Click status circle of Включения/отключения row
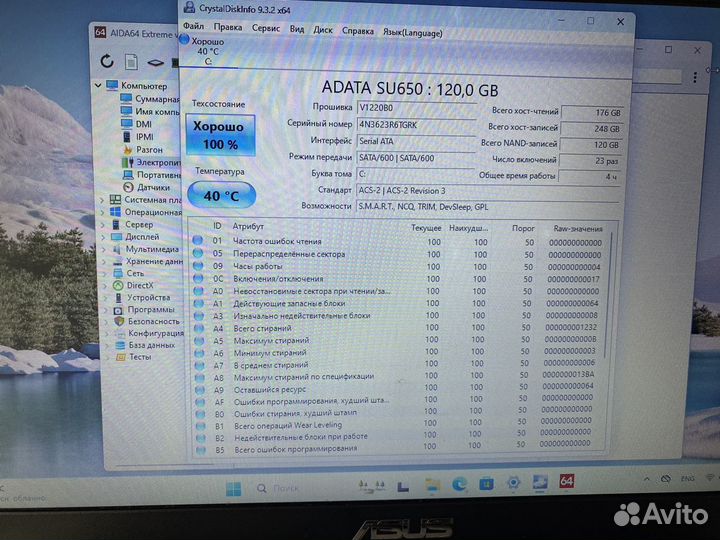Viewport: 720px width, 540px height. coord(198,278)
